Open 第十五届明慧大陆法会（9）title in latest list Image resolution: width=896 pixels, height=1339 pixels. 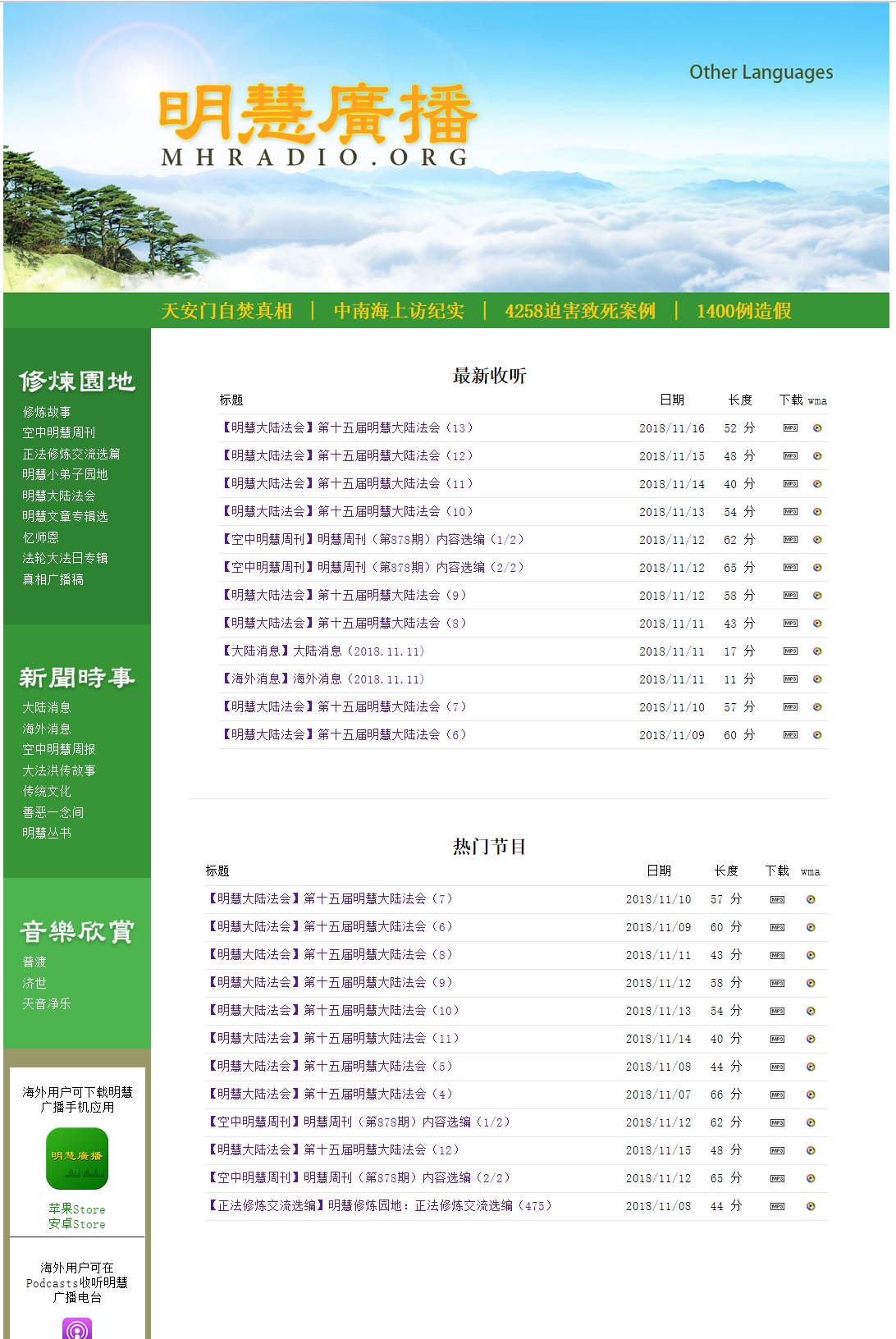[x=345, y=596]
